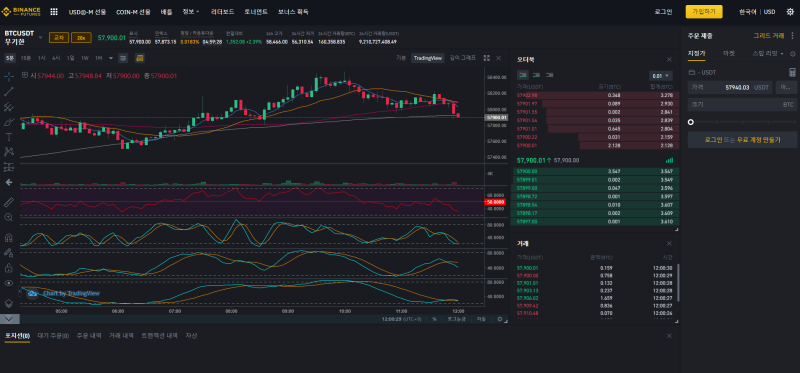
Task: Click the order type info icon
Action: point(792,54)
